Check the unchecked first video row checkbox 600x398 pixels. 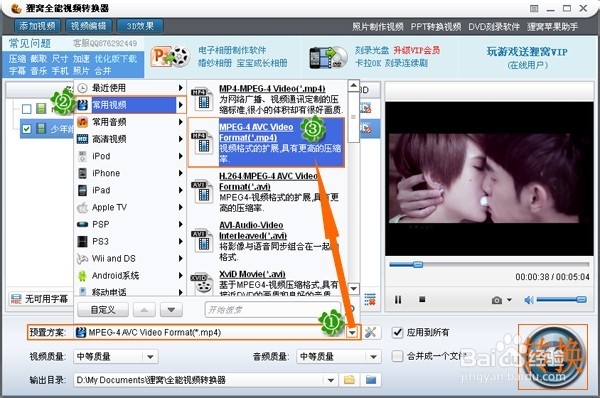click(x=27, y=109)
